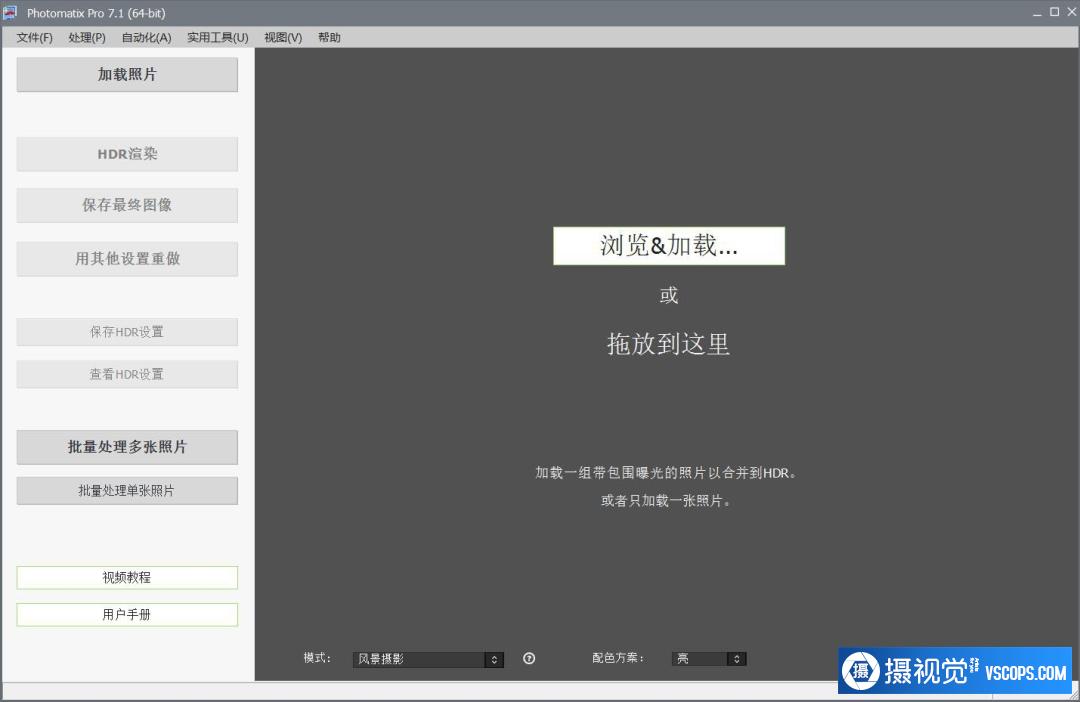
Task: Click the 用其他设置重做 button
Action: (x=127, y=259)
